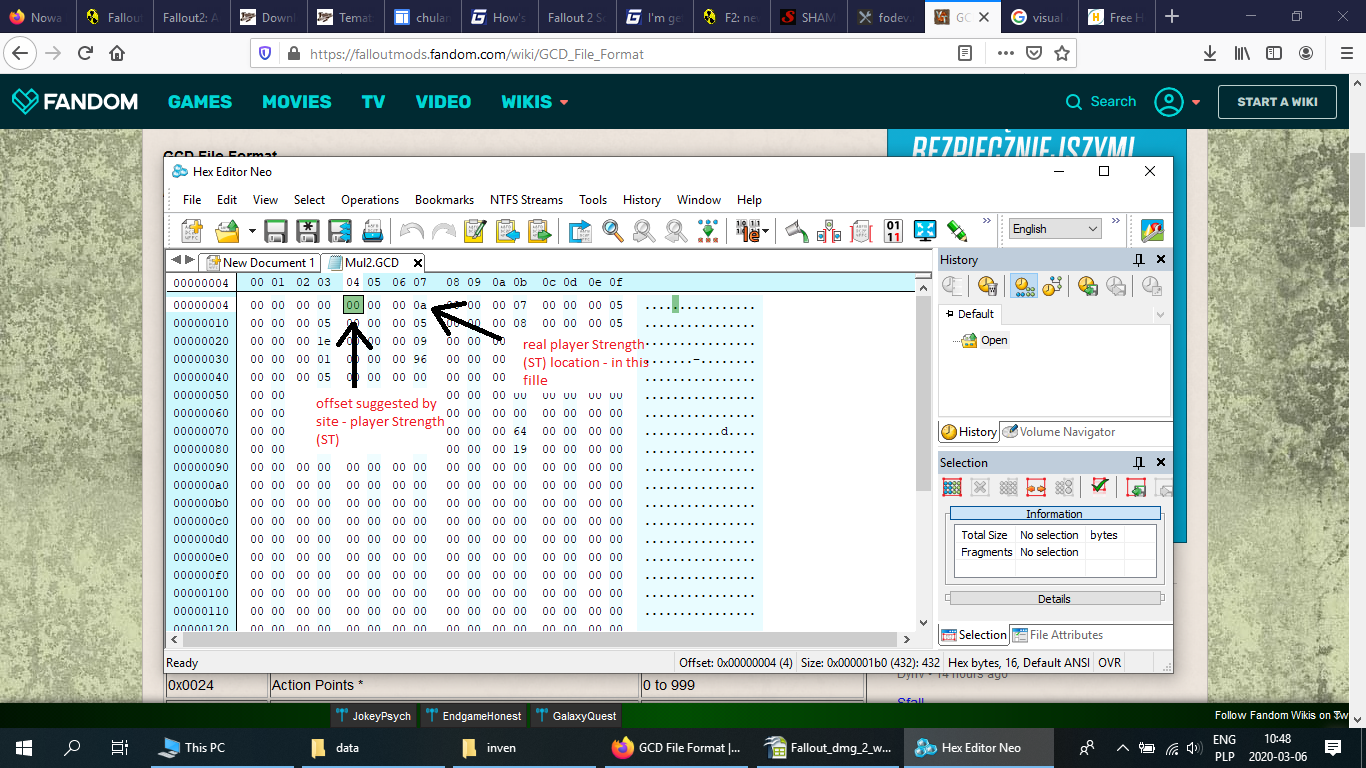1366x768 pixels.
Task: Open the Fallout_dmg_2_w... taskbar item
Action: 827,747
